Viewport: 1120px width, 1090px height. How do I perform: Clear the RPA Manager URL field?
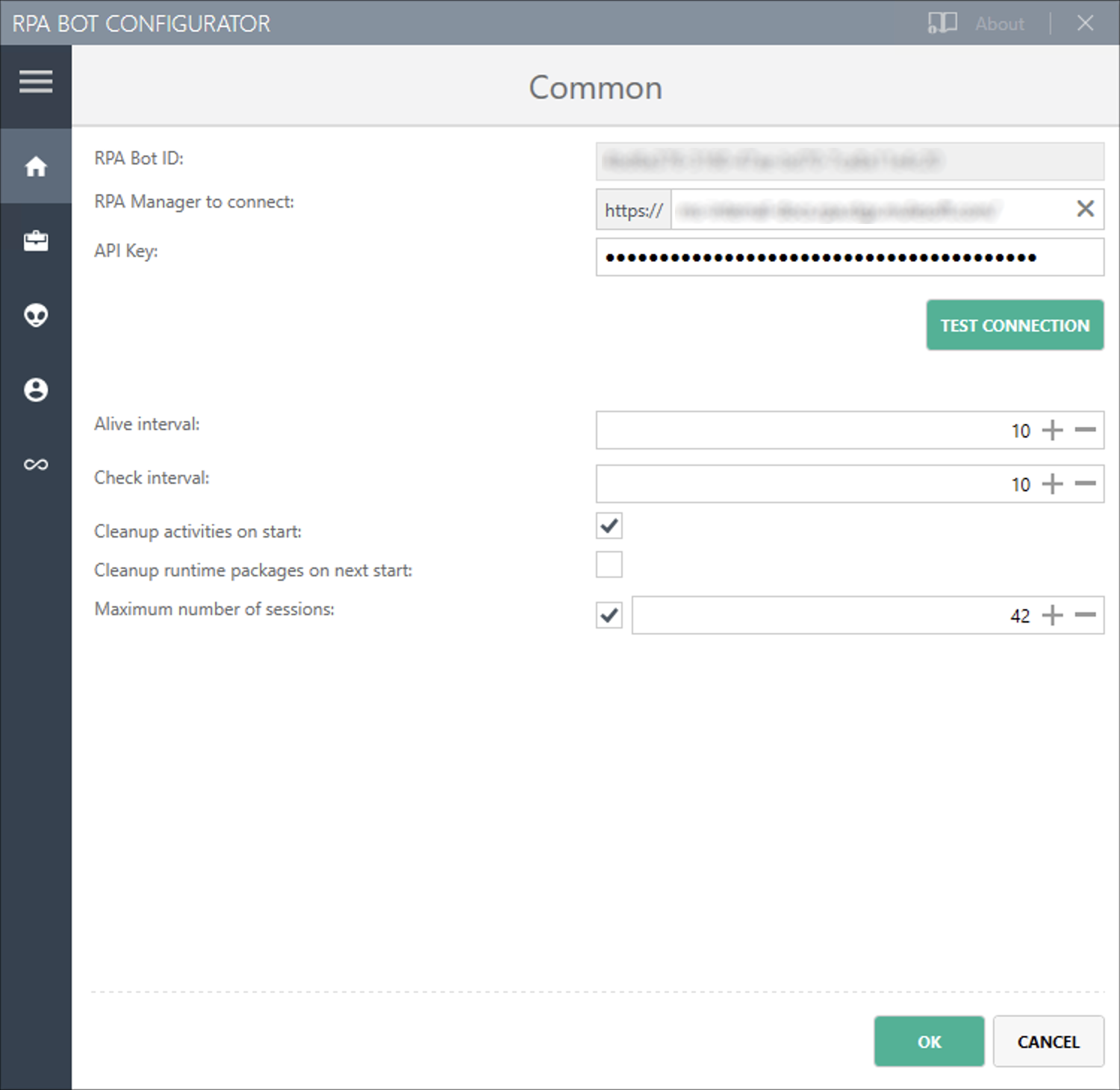coord(1085,209)
